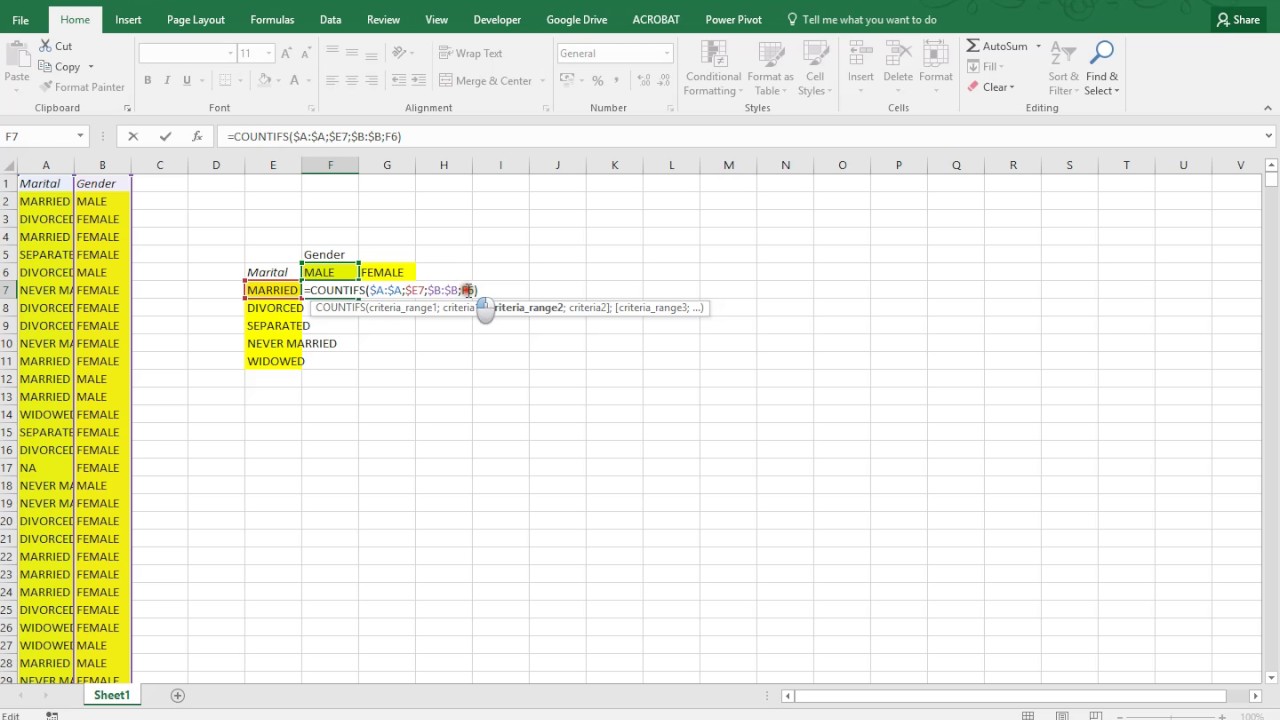Click the Cut scissors icon

tap(46, 46)
